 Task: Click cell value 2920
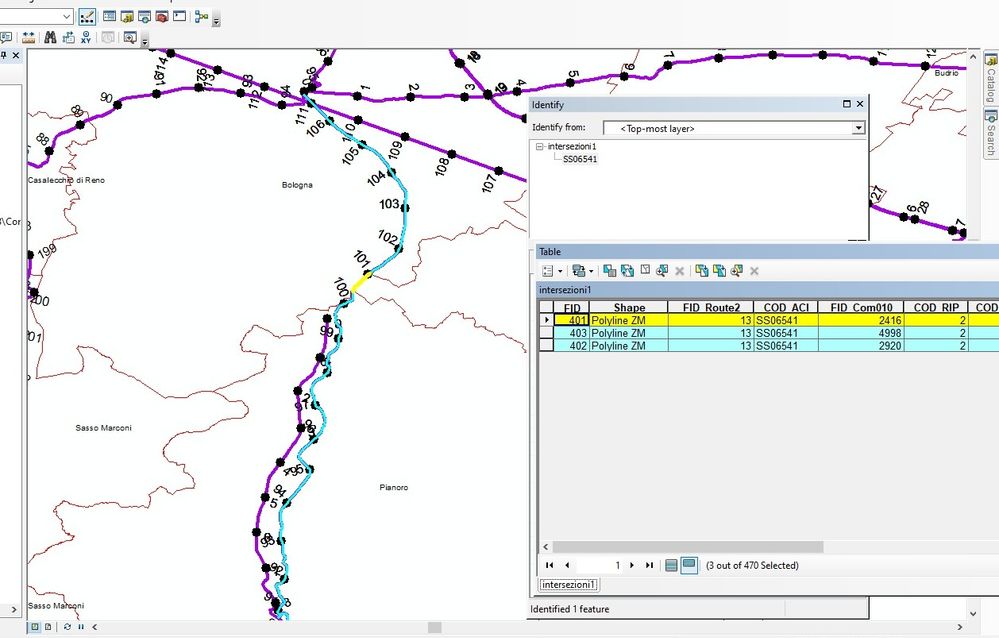861,345
